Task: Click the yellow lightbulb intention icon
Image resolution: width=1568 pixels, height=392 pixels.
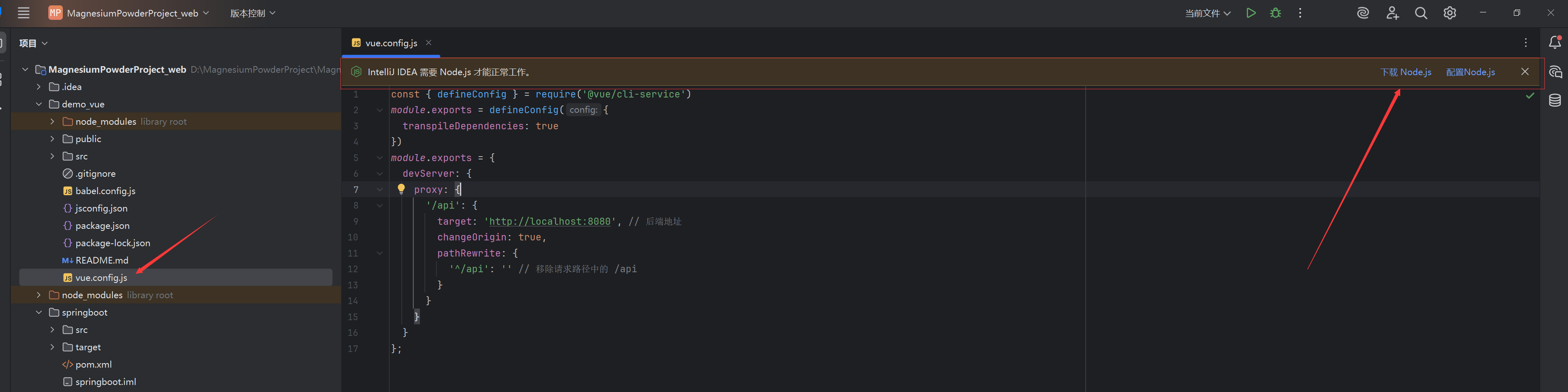Action: (x=401, y=189)
